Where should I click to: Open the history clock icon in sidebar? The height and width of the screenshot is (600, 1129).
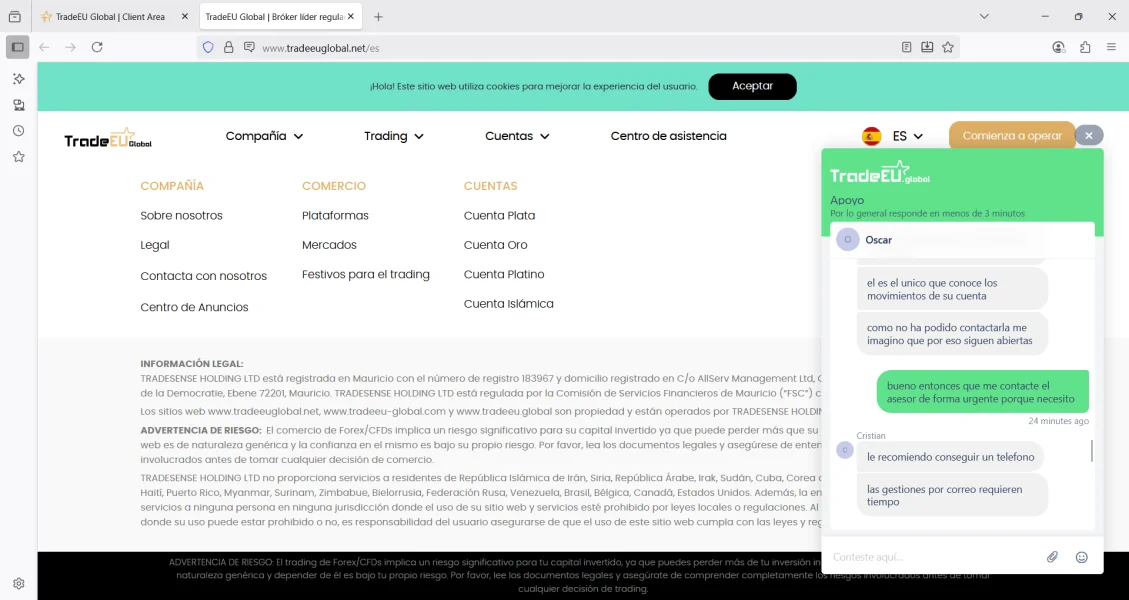(18, 131)
